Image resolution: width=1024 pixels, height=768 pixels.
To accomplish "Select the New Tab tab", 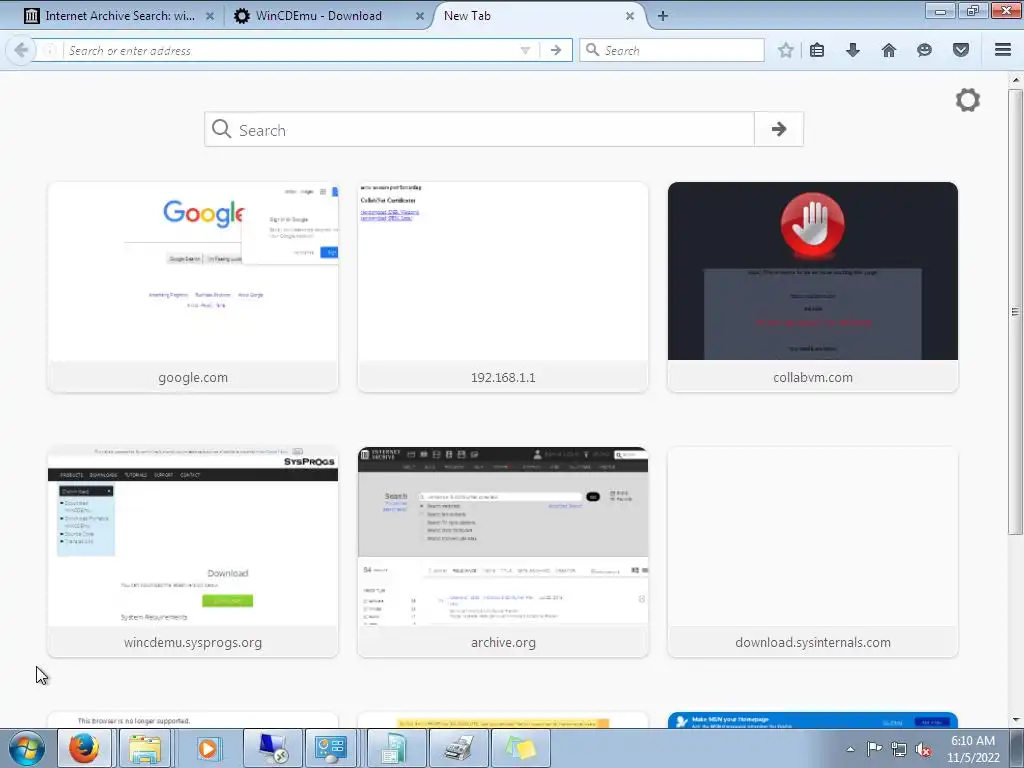I will click(532, 16).
